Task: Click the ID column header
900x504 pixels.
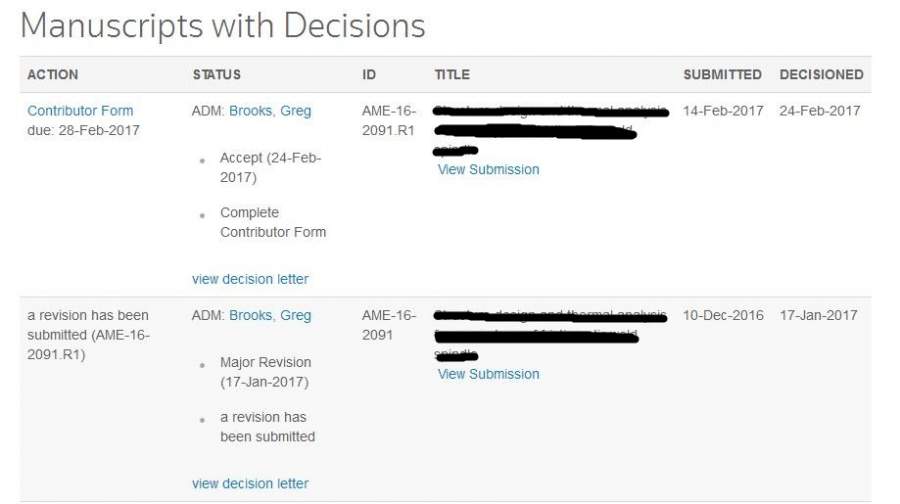Action: 370,75
